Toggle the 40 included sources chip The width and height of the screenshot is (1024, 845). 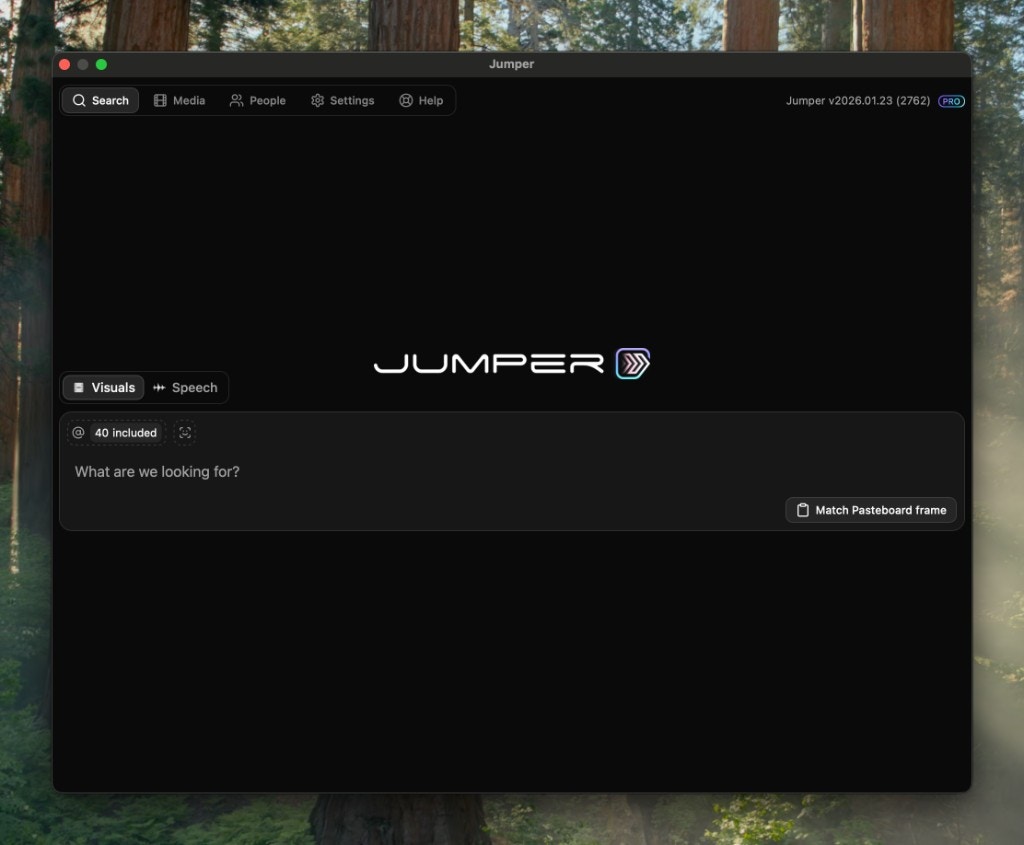coord(126,432)
